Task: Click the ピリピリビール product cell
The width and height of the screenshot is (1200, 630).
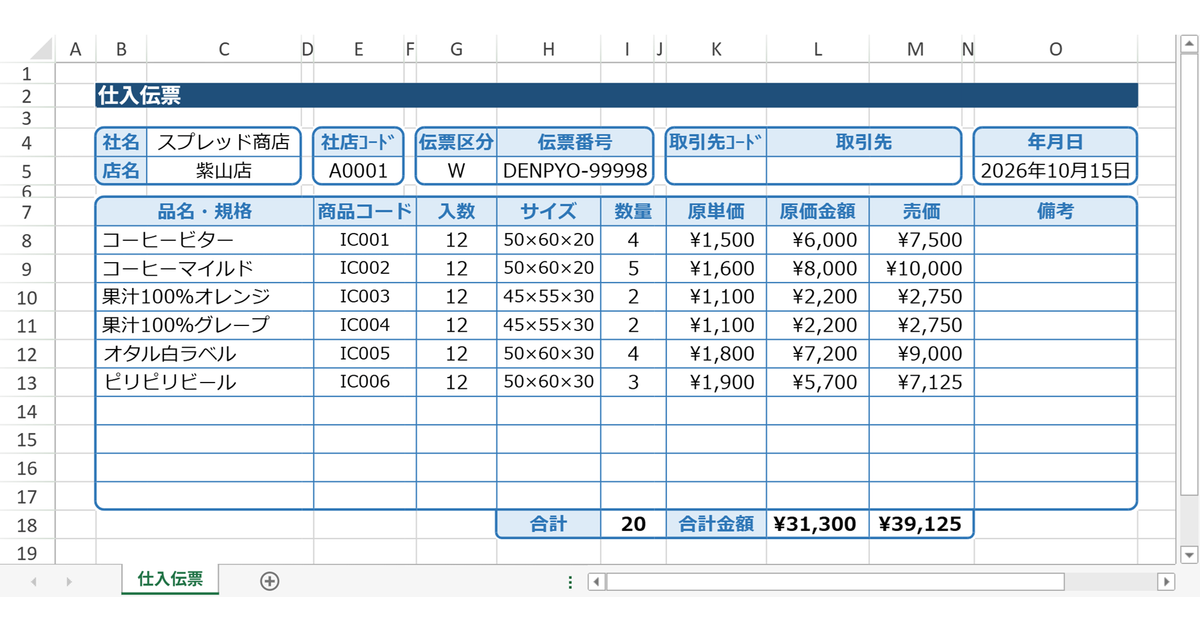Action: coord(205,382)
